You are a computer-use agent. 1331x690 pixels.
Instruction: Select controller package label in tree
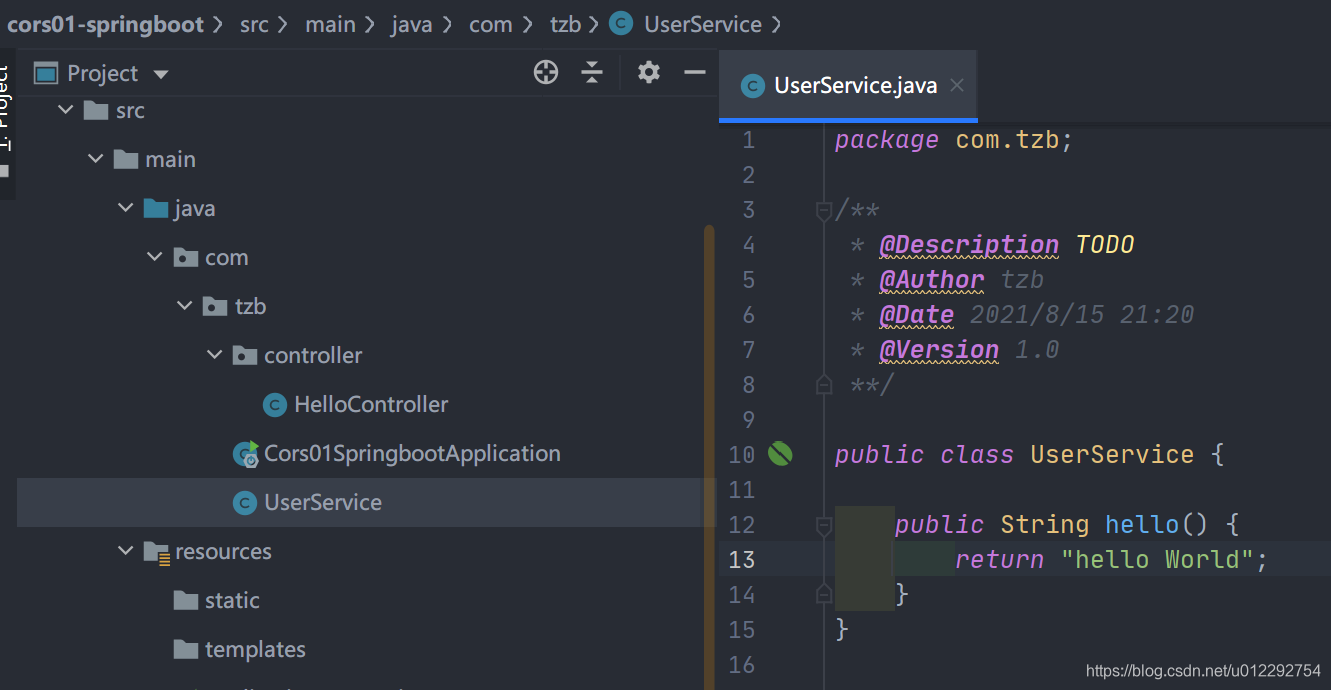tap(313, 355)
